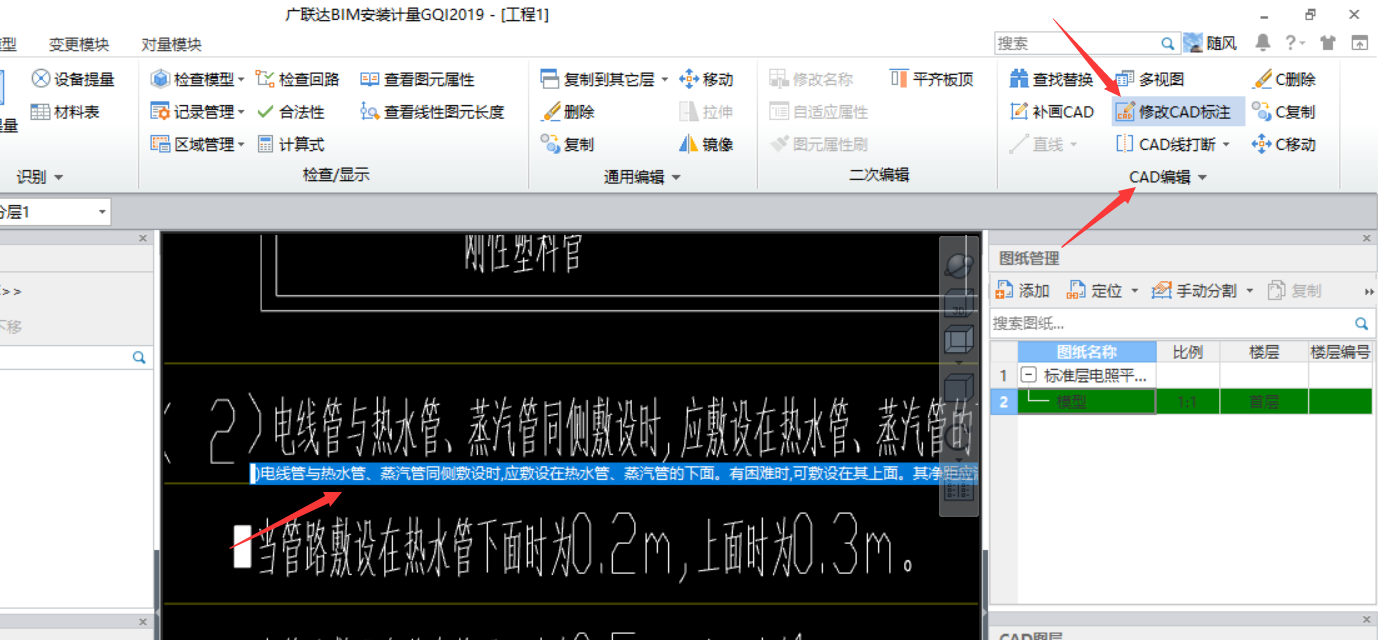The image size is (1378, 640).
Task: Click 复制到其它层 tool
Action: (x=598, y=79)
